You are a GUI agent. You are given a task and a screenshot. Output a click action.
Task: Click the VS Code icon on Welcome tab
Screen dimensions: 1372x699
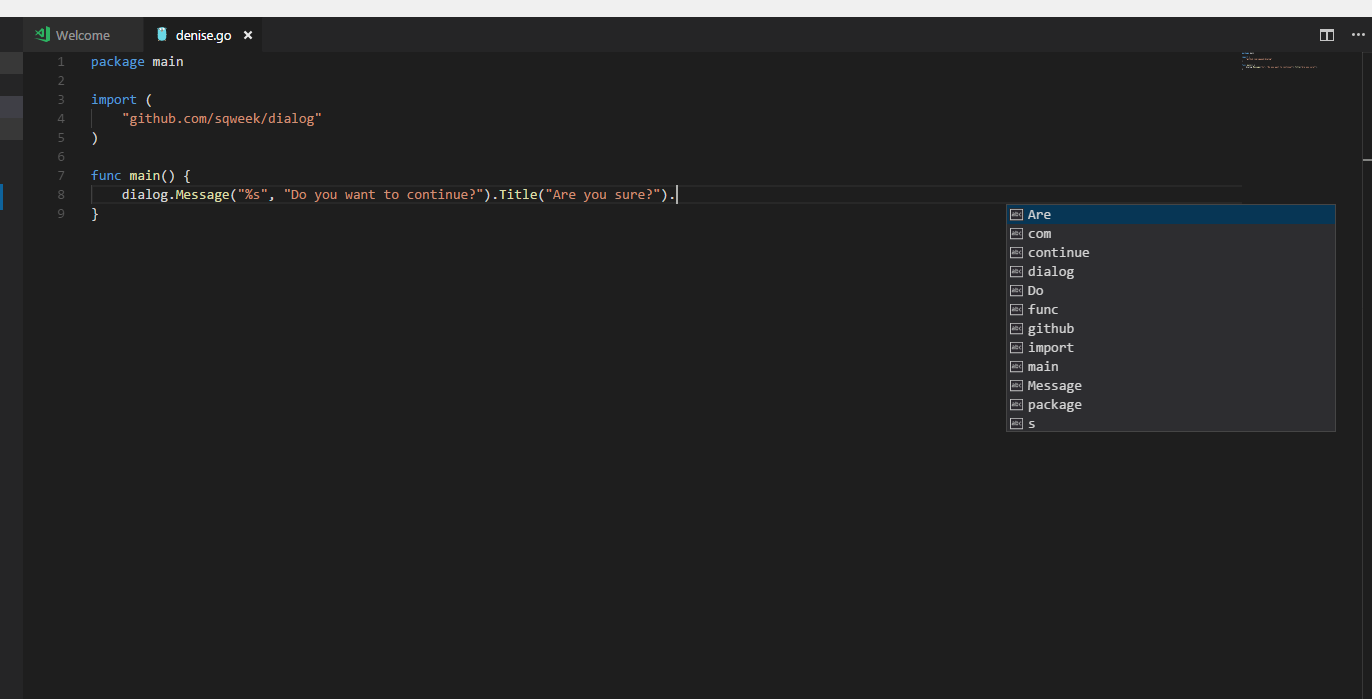pos(42,35)
